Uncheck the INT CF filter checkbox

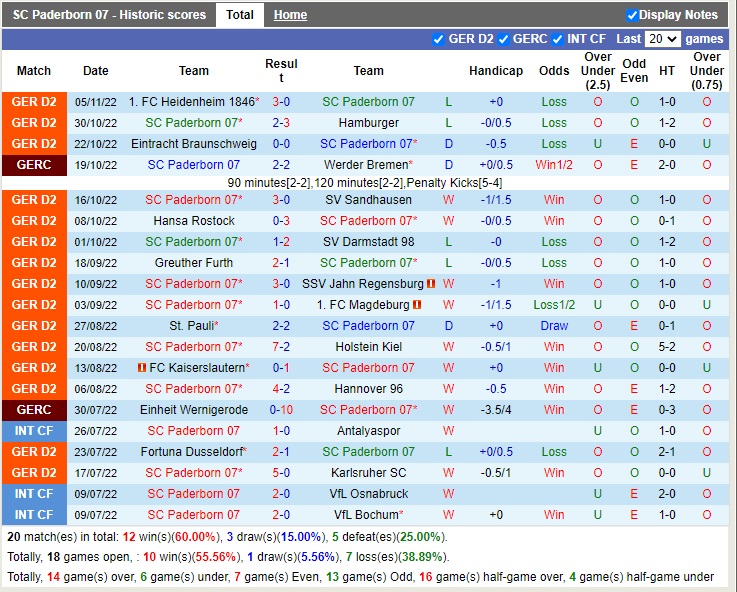click(x=557, y=39)
